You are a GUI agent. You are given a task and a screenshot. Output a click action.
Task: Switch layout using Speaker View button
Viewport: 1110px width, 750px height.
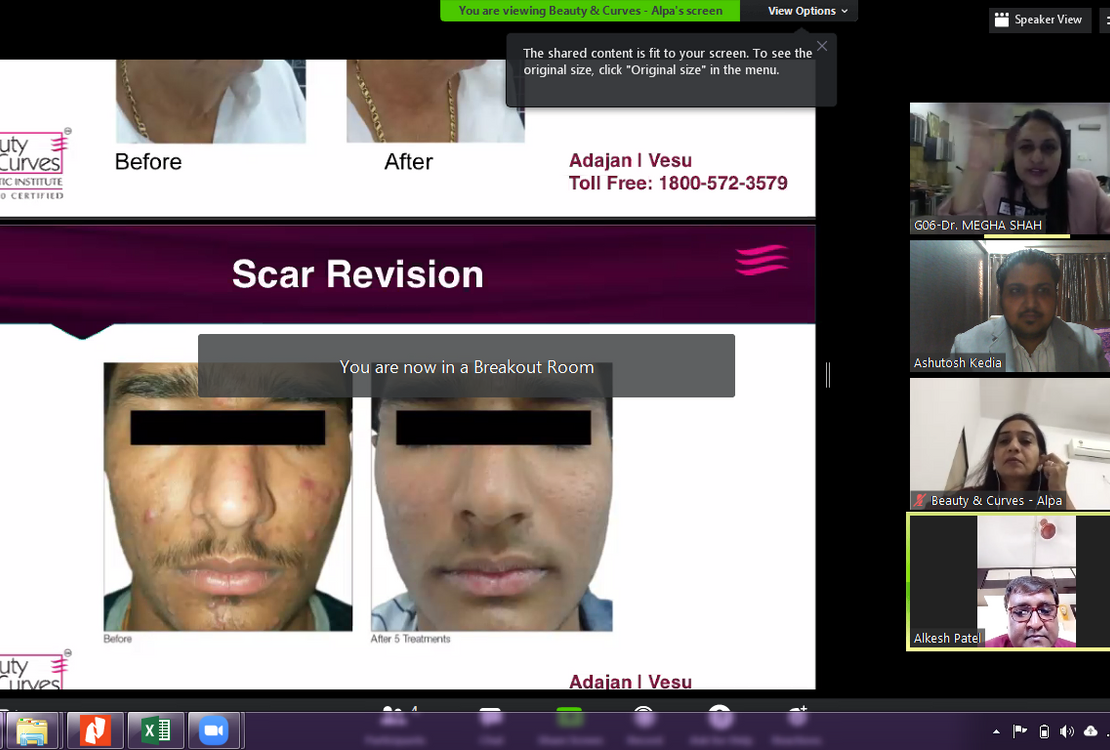1038,19
